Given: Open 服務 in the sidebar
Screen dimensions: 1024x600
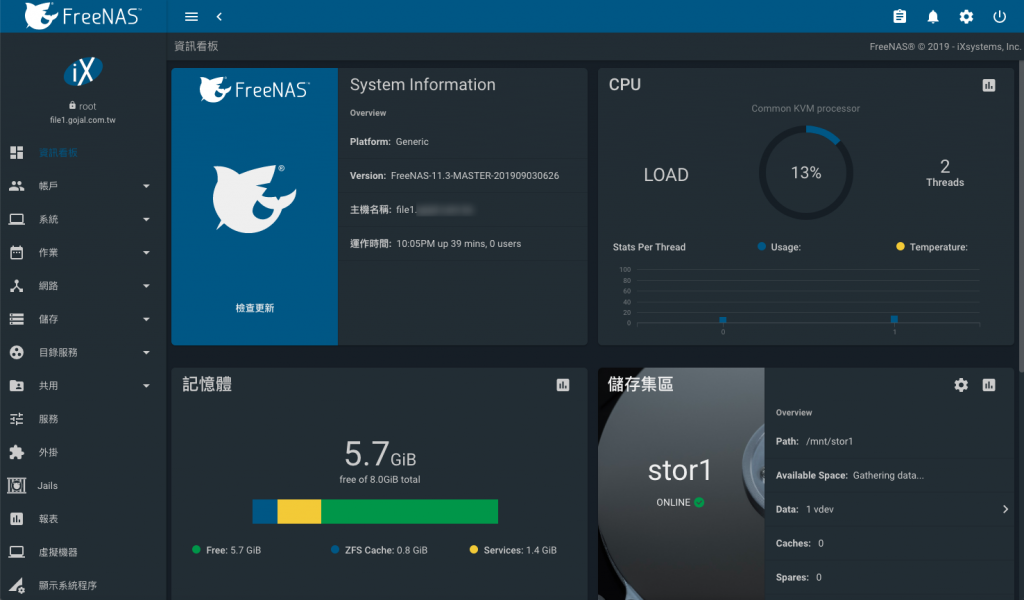Looking at the screenshot, I should (48, 419).
